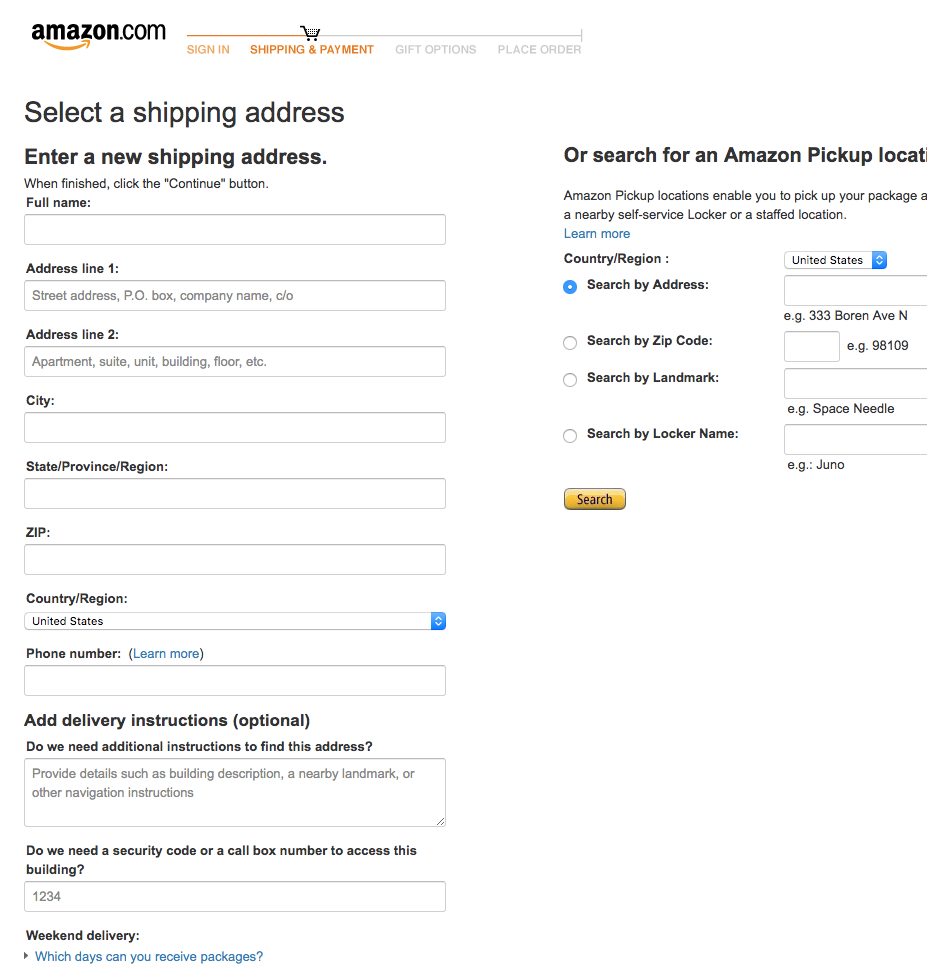Click the Address line 1 input field
This screenshot has height=979, width=927.
[x=234, y=295]
